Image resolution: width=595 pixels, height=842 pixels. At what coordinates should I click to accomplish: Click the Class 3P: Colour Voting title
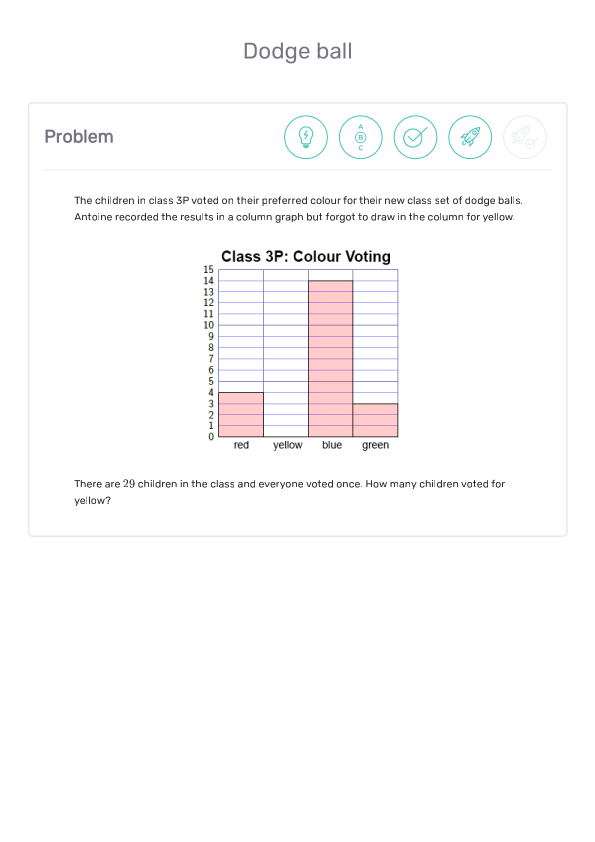pyautogui.click(x=306, y=257)
